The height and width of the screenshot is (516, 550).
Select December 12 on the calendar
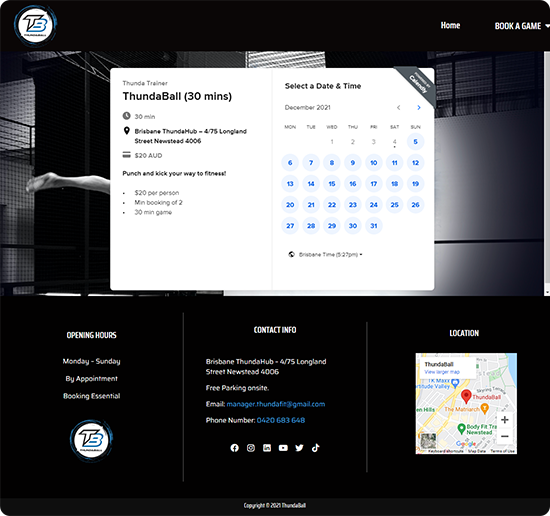click(x=415, y=163)
